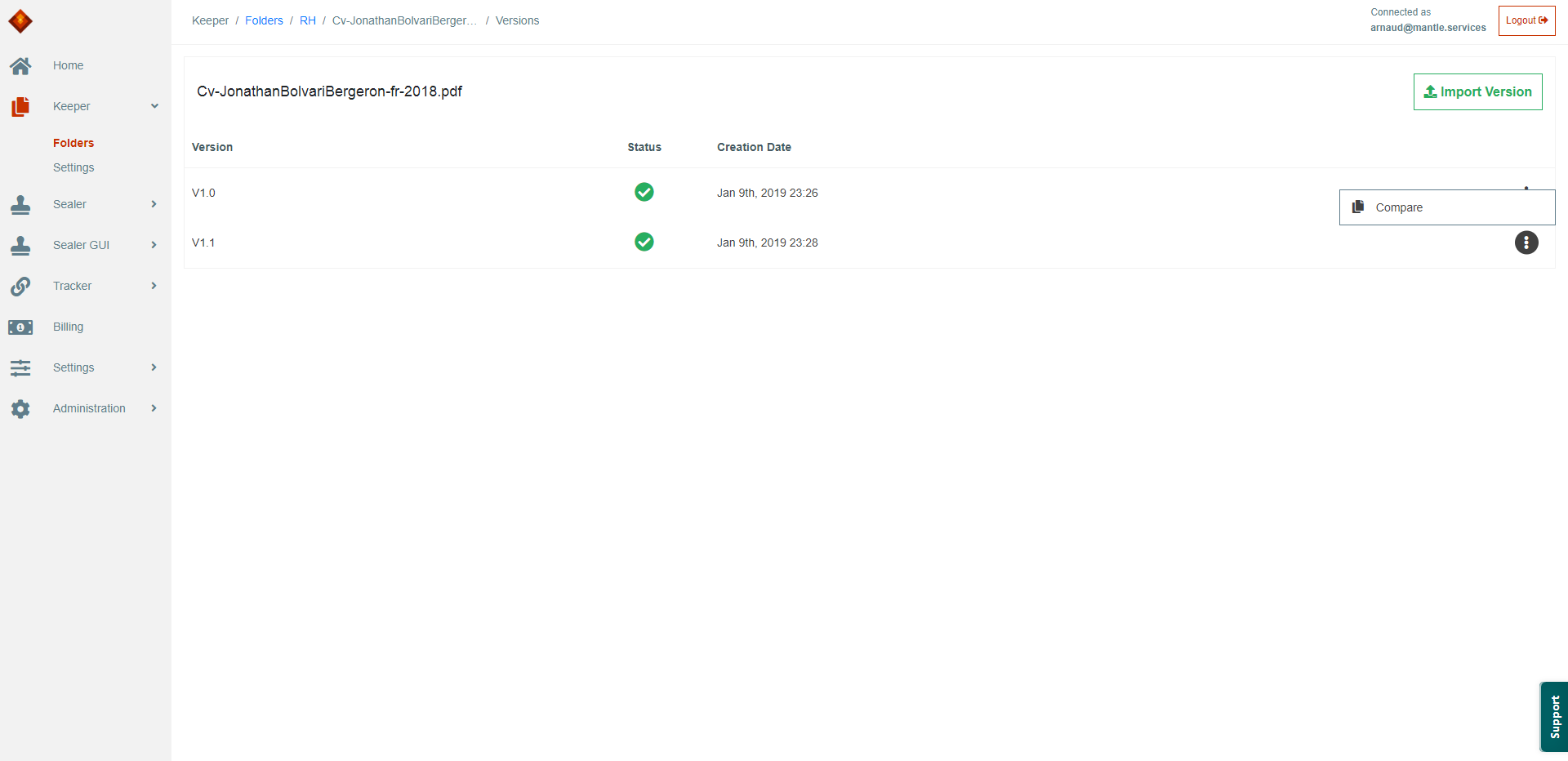The image size is (1568, 761).
Task: Click date Jan 9th, 2019 23:28
Action: point(767,243)
